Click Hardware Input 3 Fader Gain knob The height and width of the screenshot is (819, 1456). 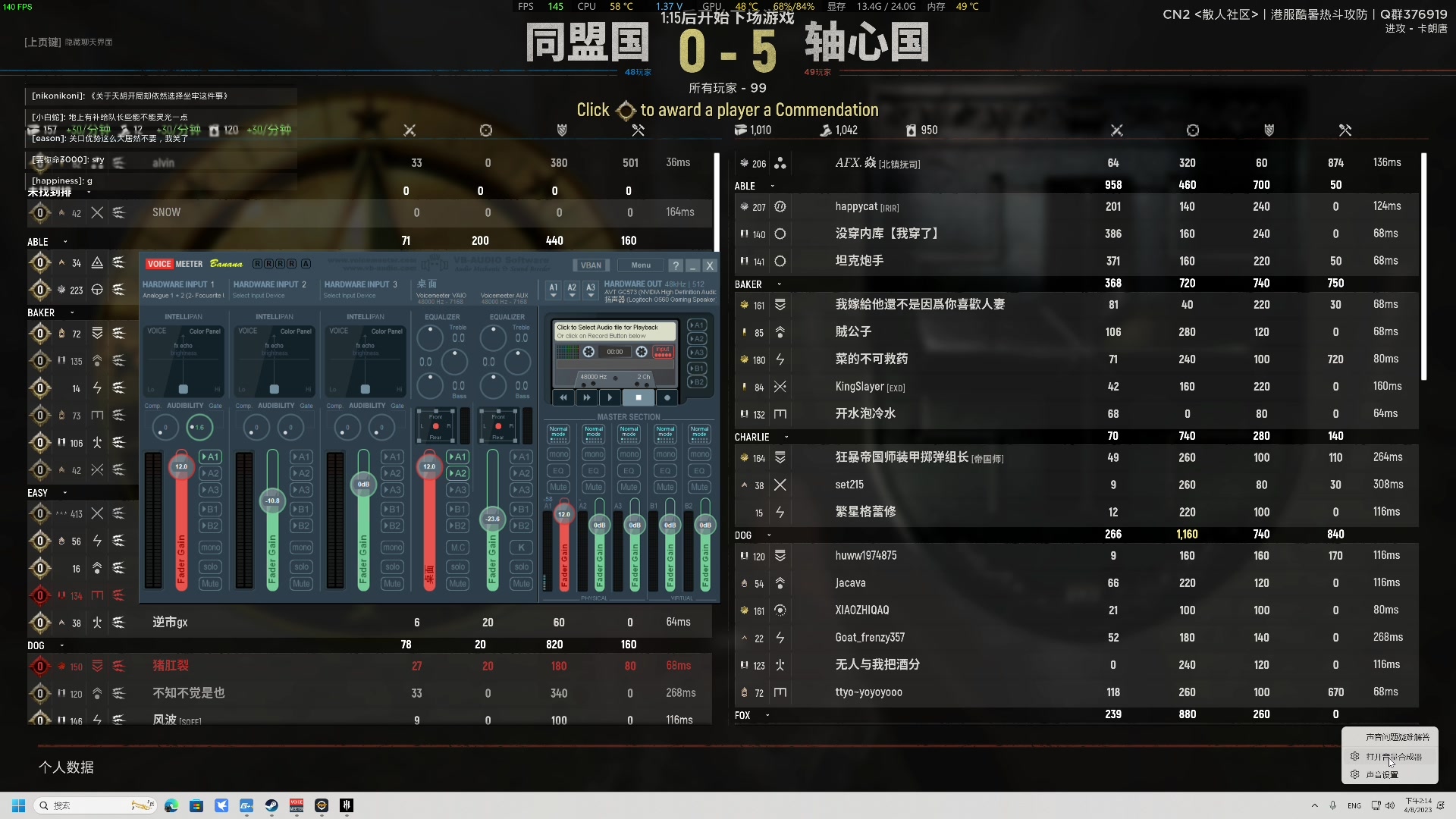[x=363, y=484]
